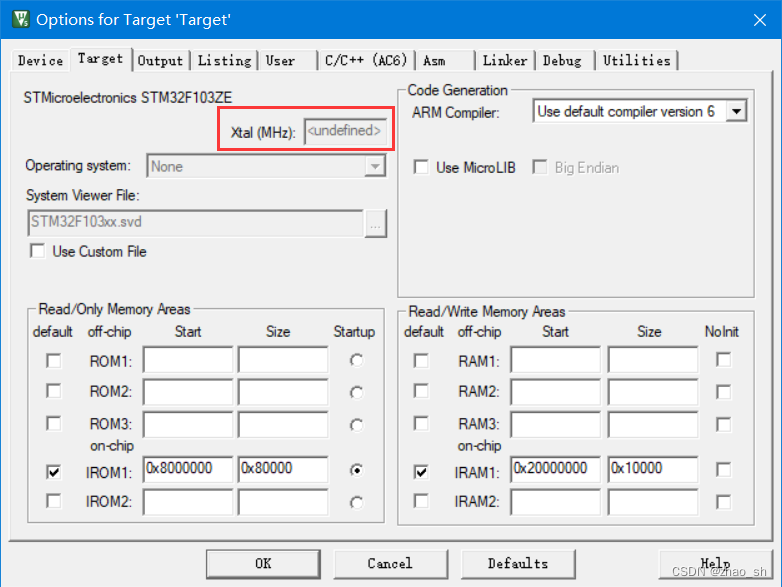Click the ROM1 Size field
The height and width of the screenshot is (587, 782).
283,360
